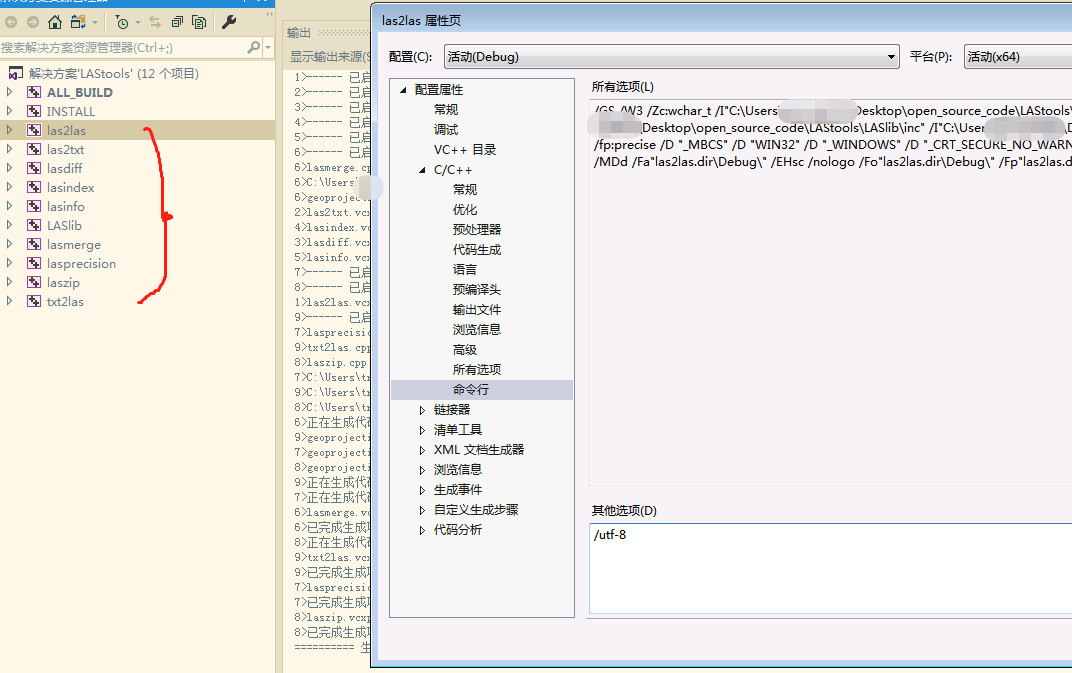The width and height of the screenshot is (1072, 673).
Task: Click the Collapse All icon in Solution Explorer
Action: pyautogui.click(x=177, y=23)
